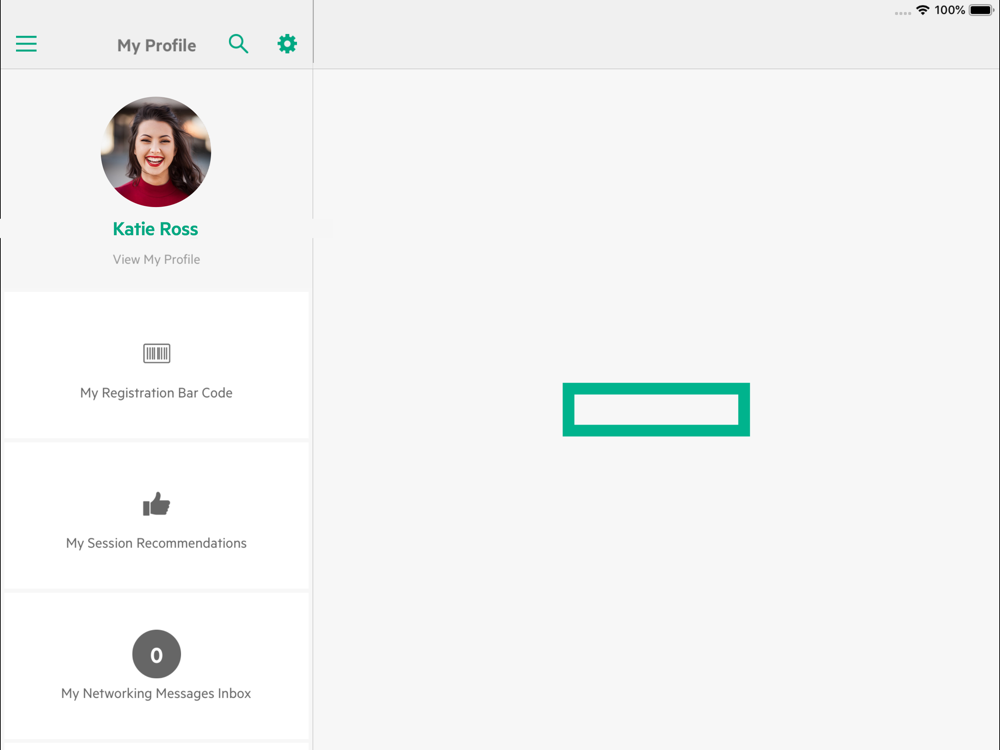Viewport: 1000px width, 750px height.
Task: Tap the battery status icon
Action: (x=982, y=10)
